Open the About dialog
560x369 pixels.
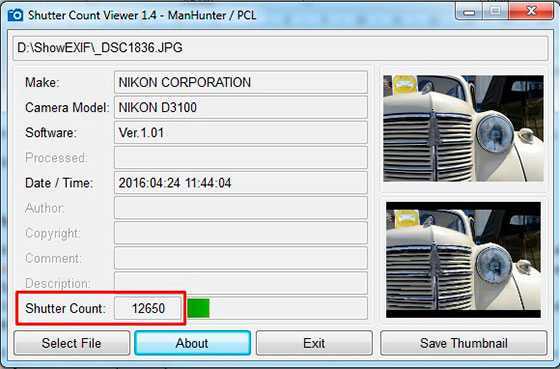(x=192, y=343)
